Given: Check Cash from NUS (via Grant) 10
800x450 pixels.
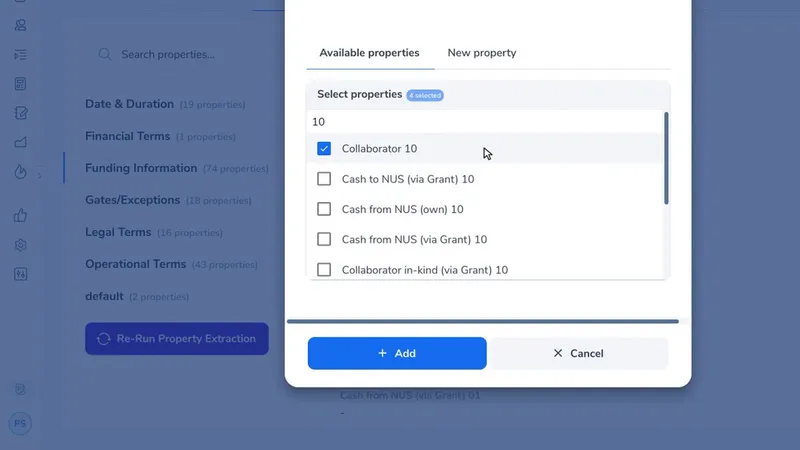Looking at the screenshot, I should coord(324,239).
